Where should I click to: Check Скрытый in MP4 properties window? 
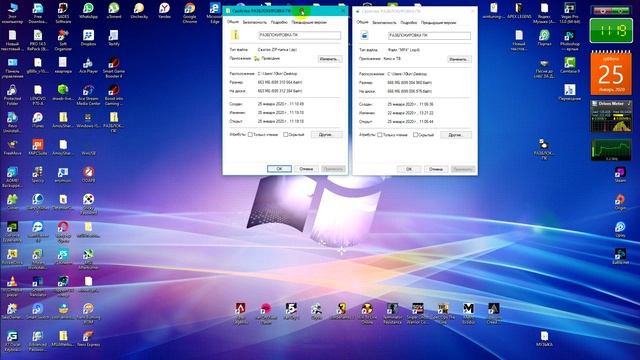[x=415, y=135]
